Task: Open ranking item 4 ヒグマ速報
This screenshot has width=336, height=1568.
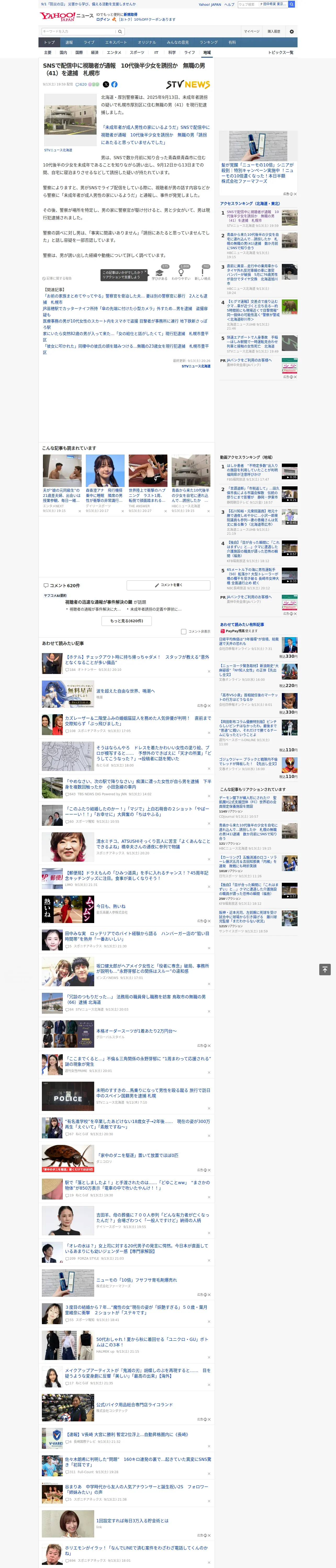Action: pos(253,310)
